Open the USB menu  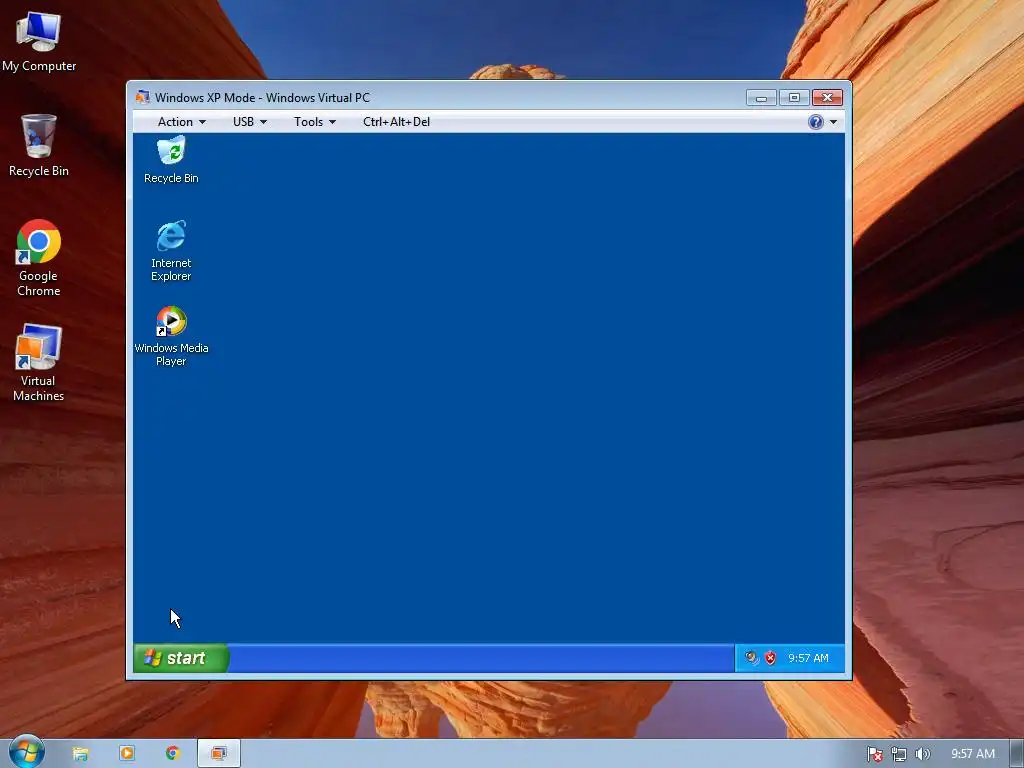click(x=249, y=121)
